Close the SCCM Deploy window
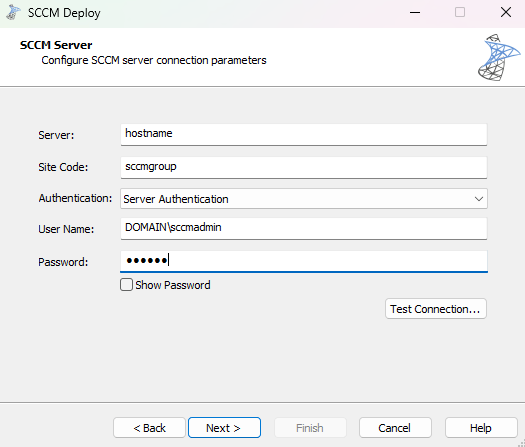This screenshot has width=525, height=447. click(x=506, y=13)
